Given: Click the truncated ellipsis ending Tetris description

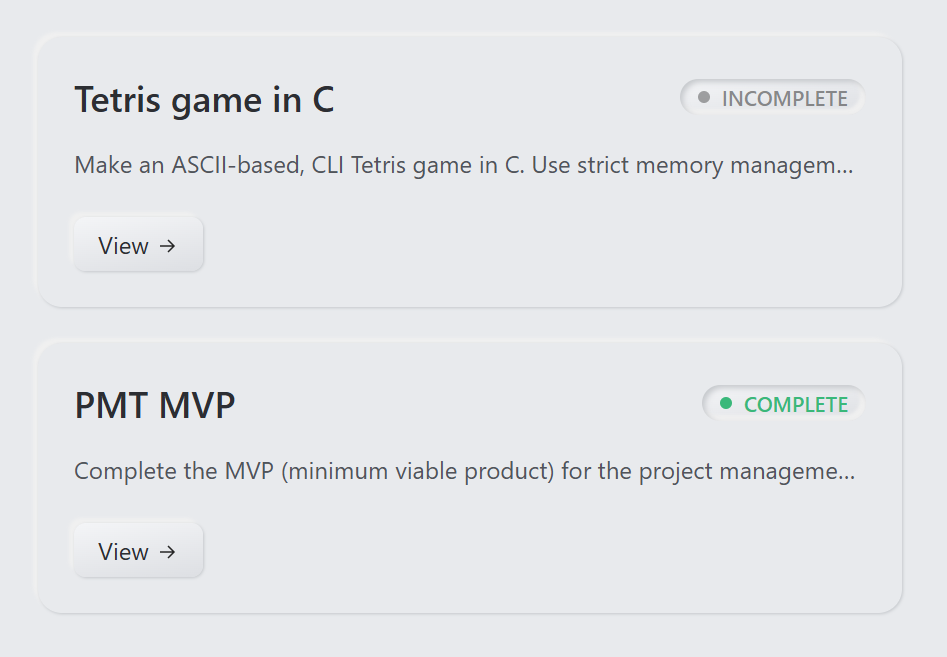Looking at the screenshot, I should 845,168.
